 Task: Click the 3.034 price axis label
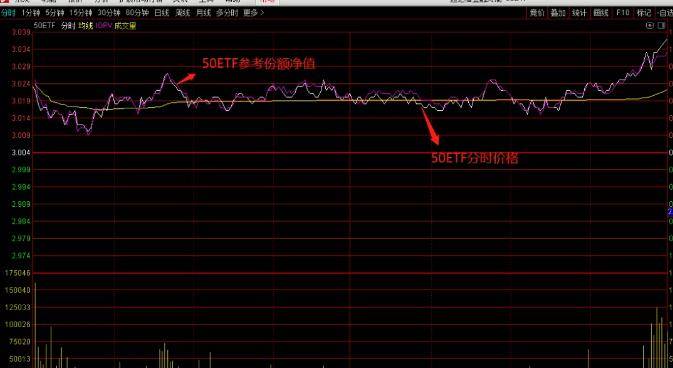21,49
